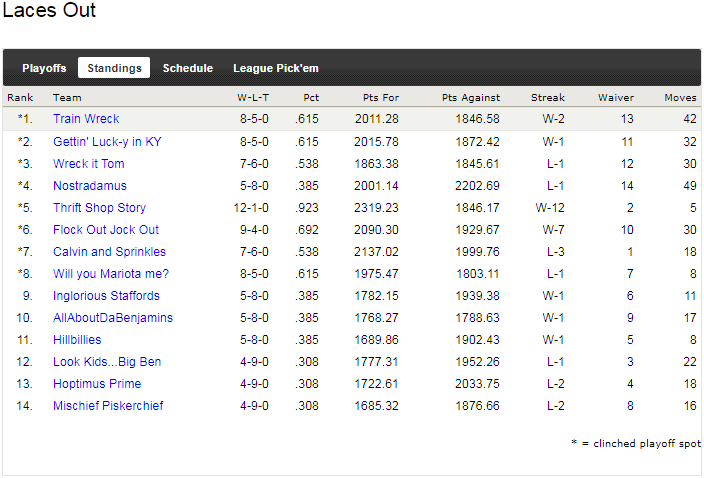This screenshot has height=478, width=704.
Task: Click Calvin and Sprinkles team link
Action: tap(109, 252)
